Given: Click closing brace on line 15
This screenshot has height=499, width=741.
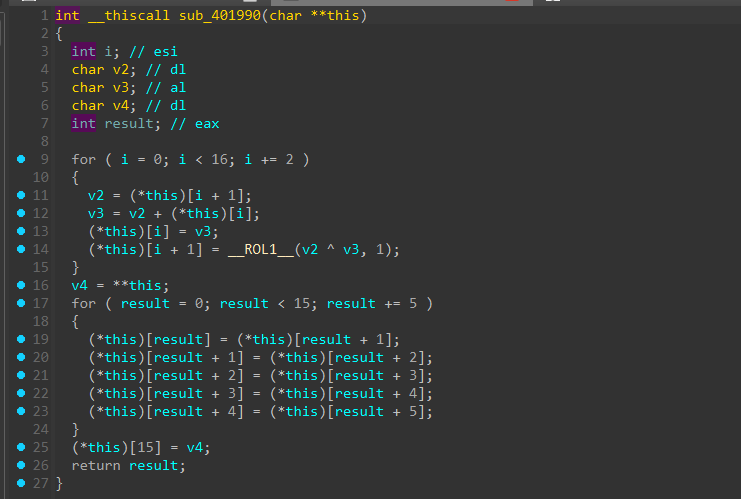Looking at the screenshot, I should [75, 267].
